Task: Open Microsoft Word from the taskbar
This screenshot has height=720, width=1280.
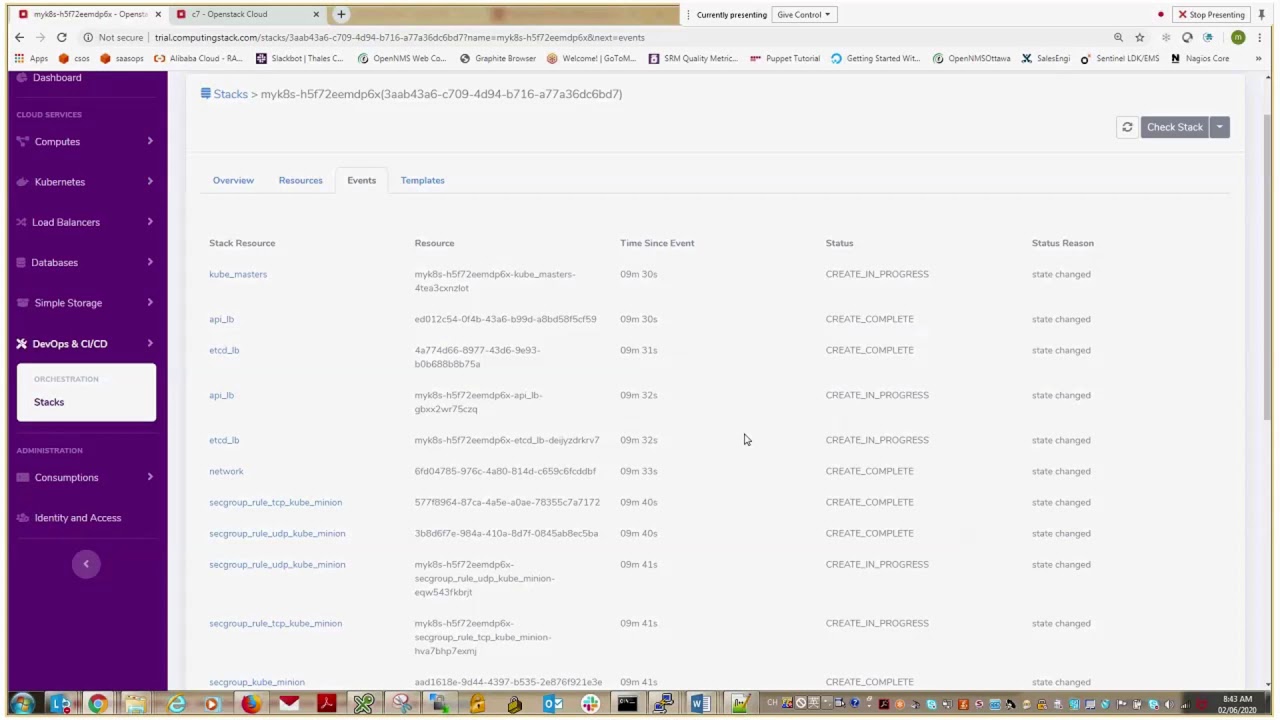Action: point(699,704)
